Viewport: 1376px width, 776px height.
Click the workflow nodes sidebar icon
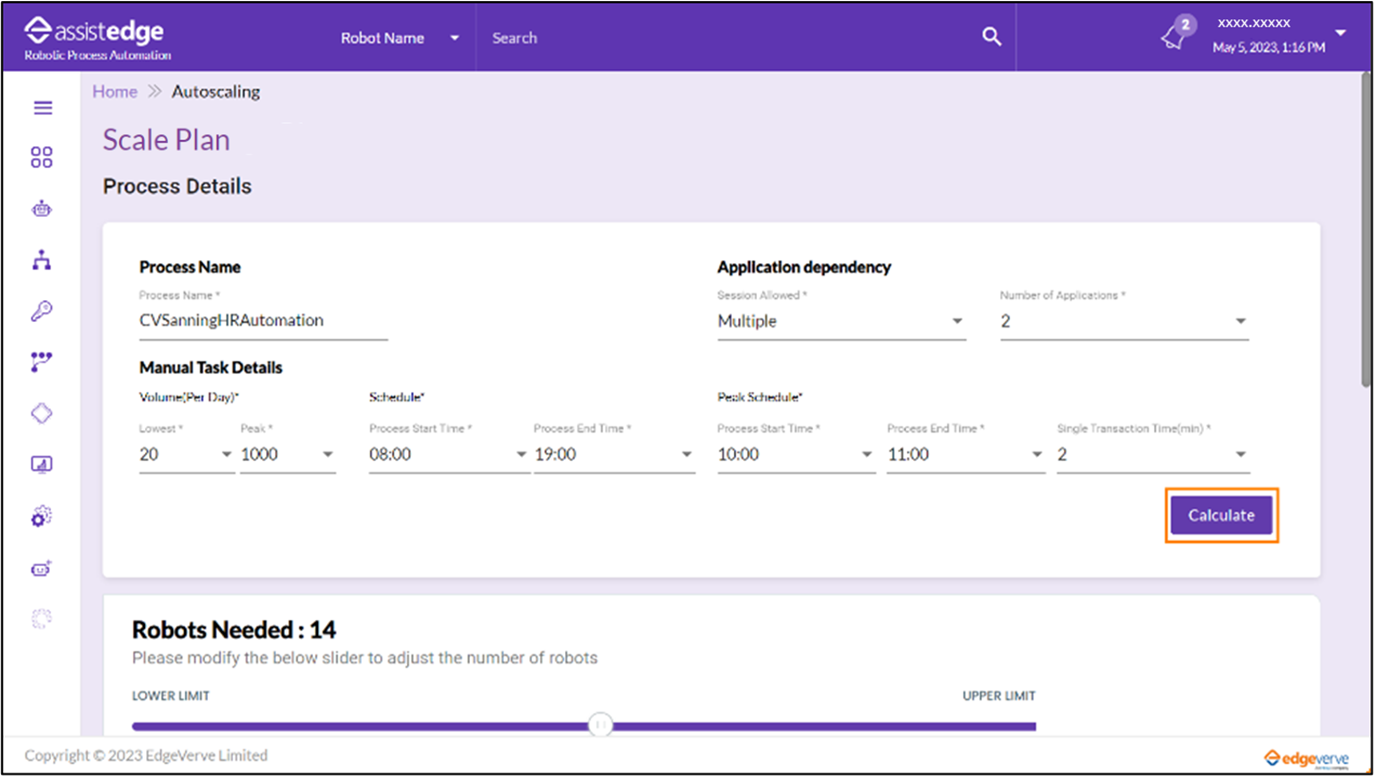tap(42, 362)
